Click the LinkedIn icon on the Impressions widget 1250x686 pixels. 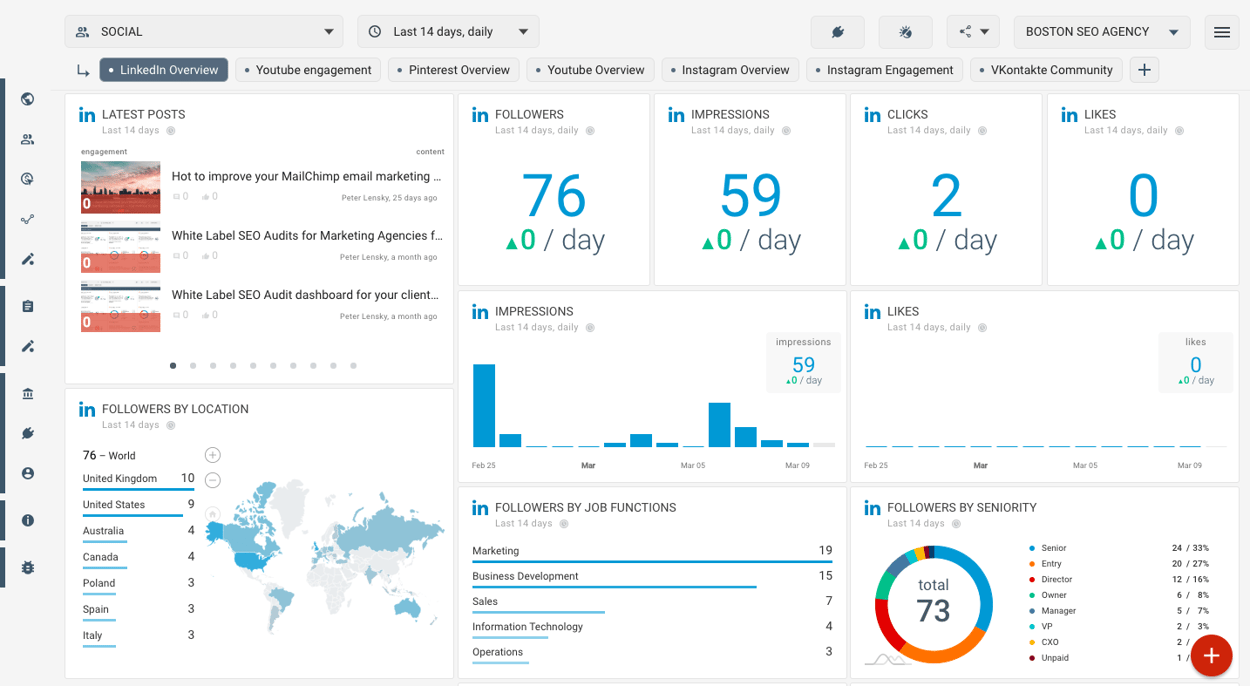click(x=675, y=114)
